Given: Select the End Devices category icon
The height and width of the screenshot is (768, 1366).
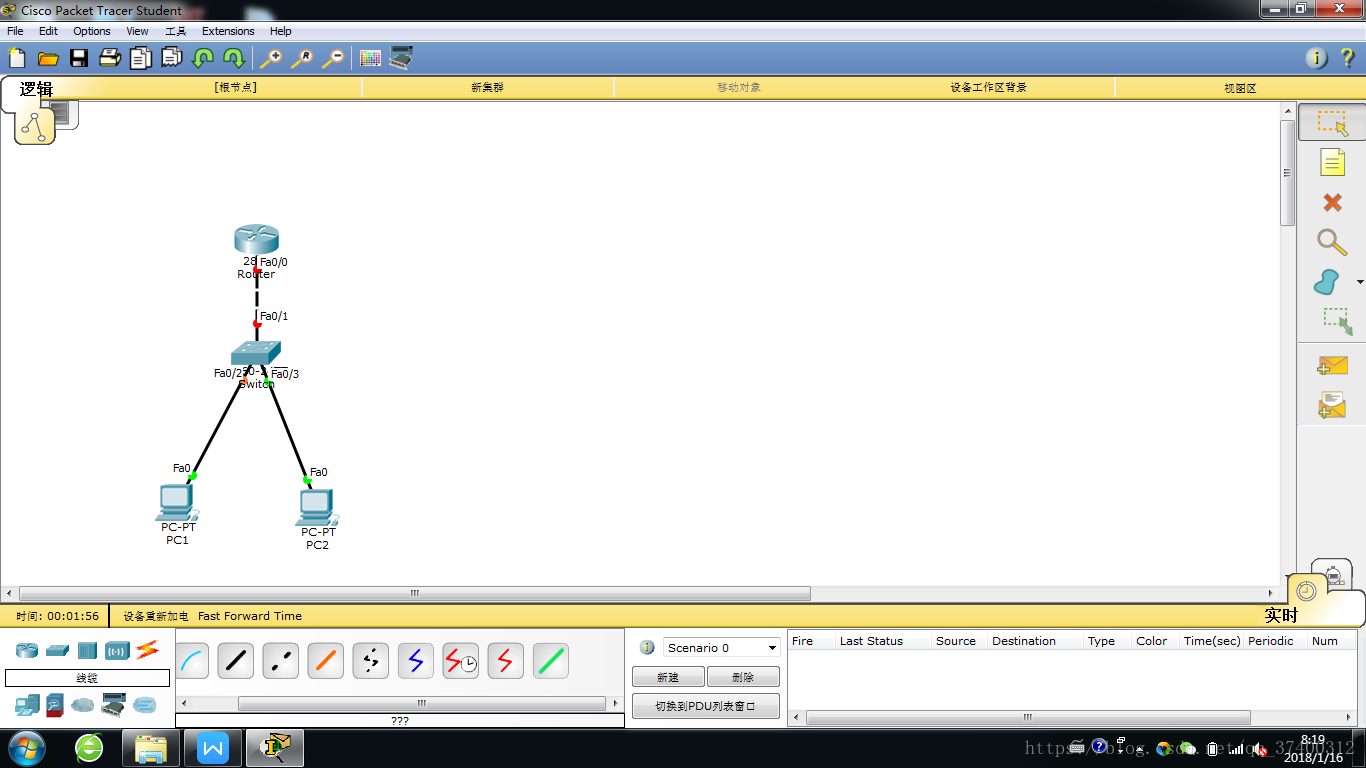Looking at the screenshot, I should [27, 704].
